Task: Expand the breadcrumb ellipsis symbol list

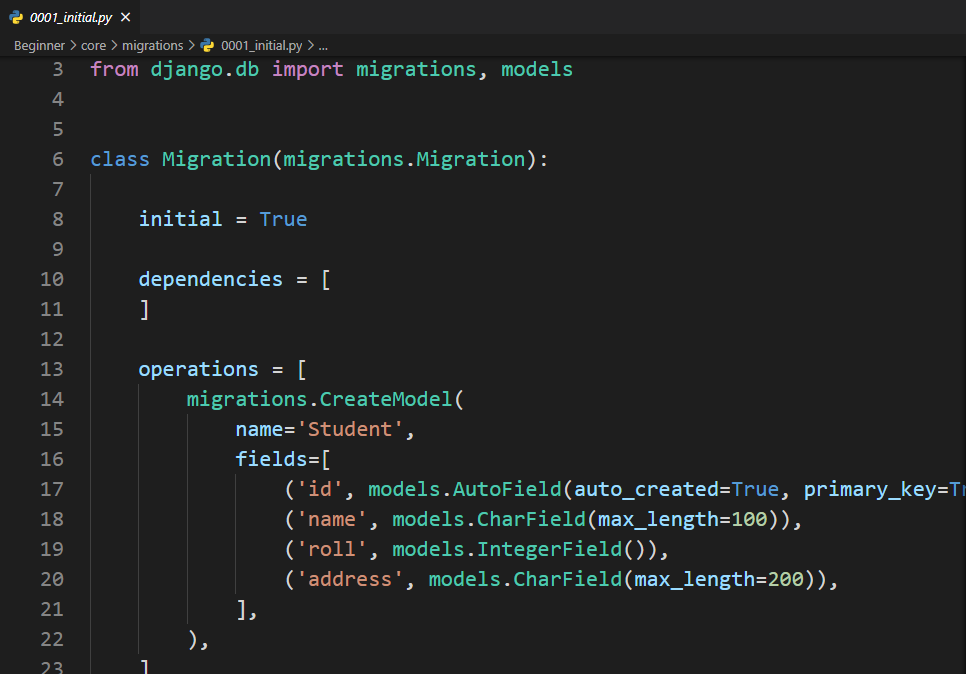Action: (323, 46)
